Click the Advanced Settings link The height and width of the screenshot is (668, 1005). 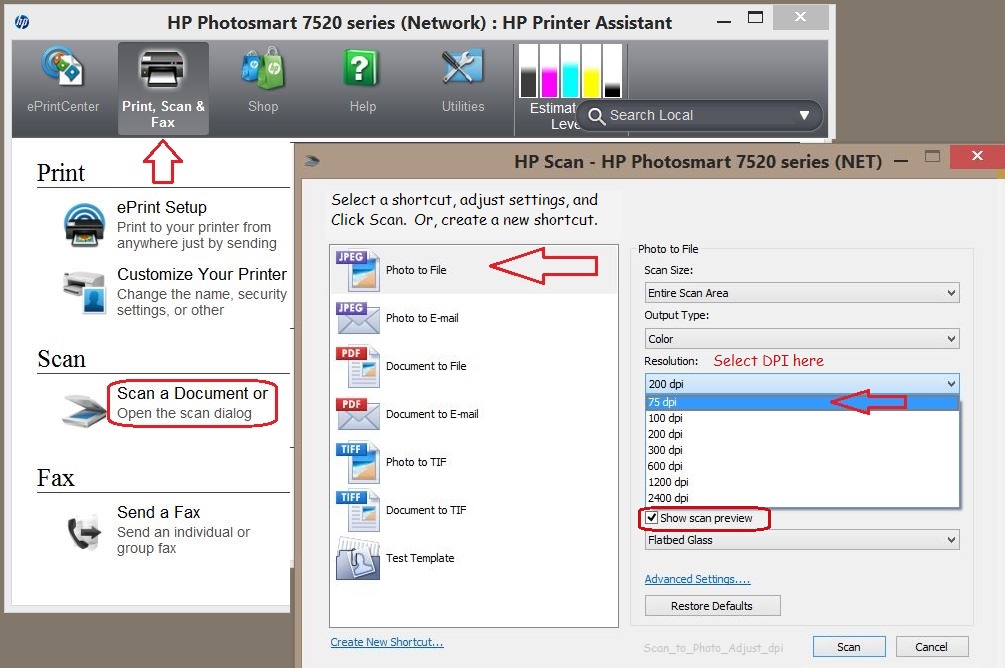coord(697,578)
